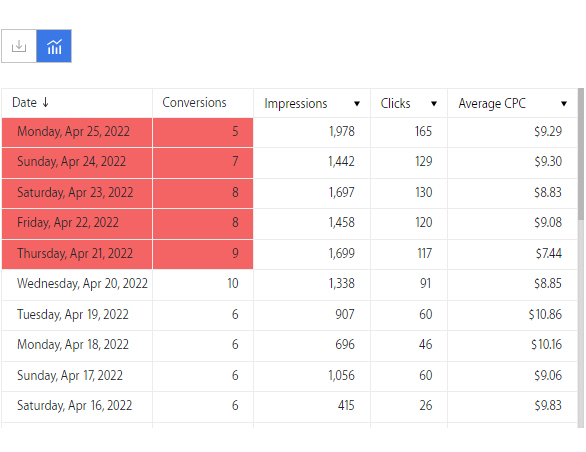This screenshot has height=452, width=586.
Task: Click the $10.86 Average CPC value
Action: 545,314
